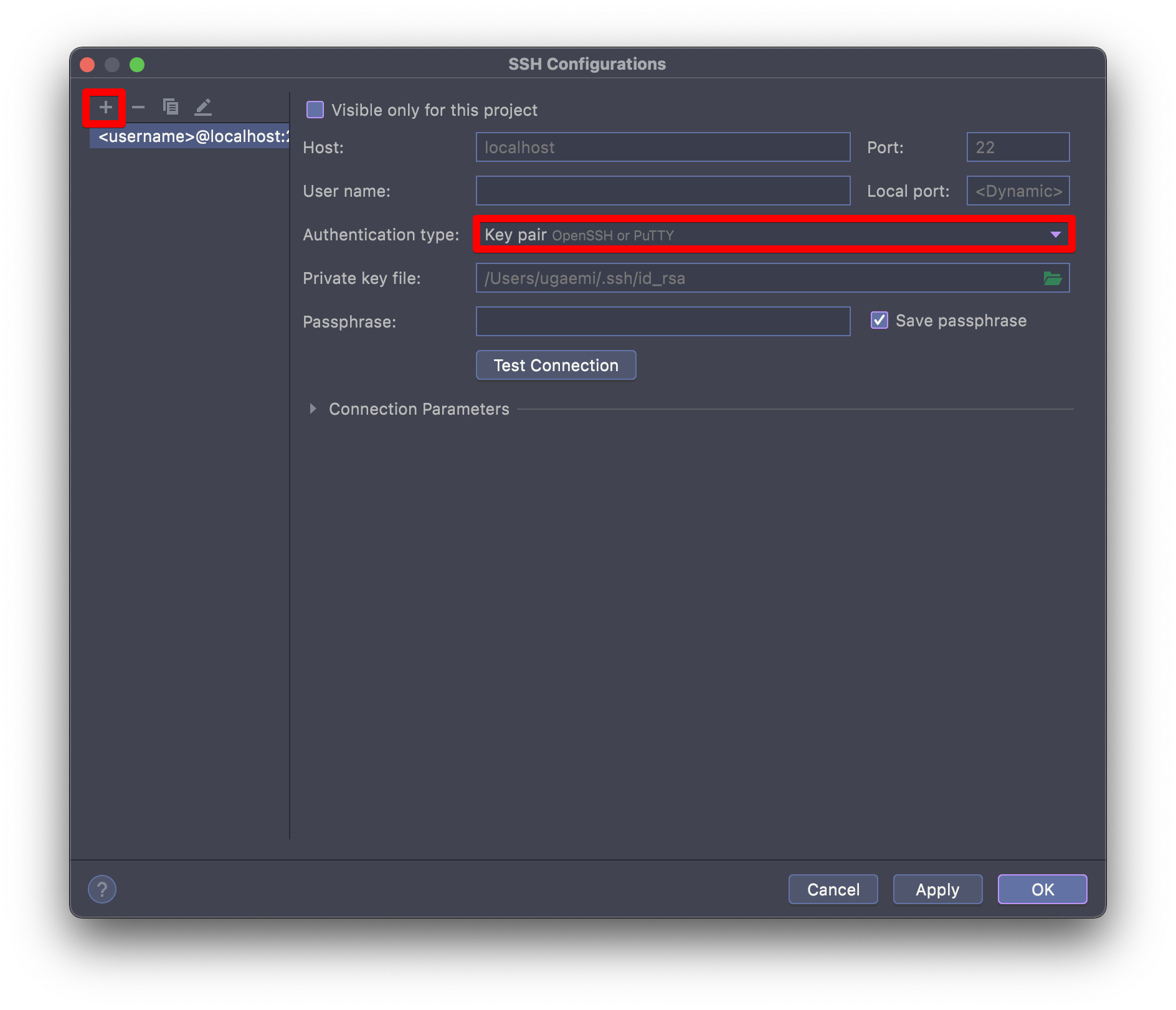Uncheck the Save passphrase checkbox
1176x1010 pixels.
pyautogui.click(x=879, y=320)
